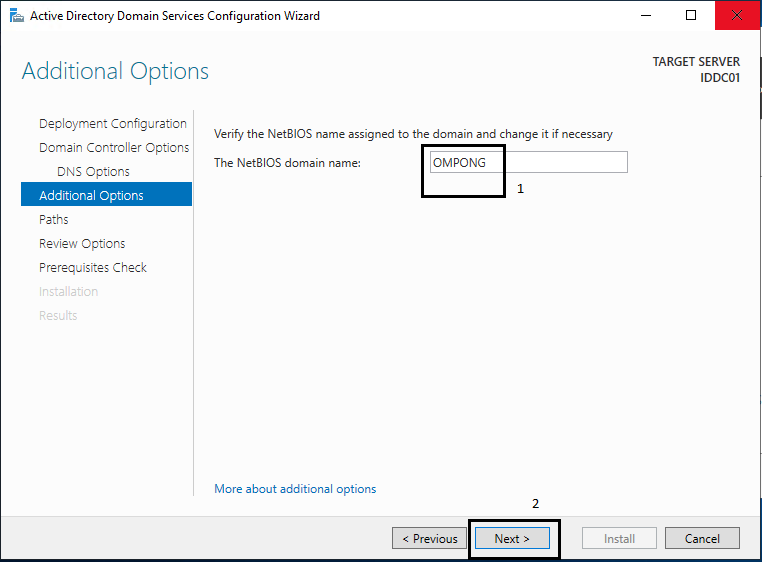762x562 pixels.
Task: Select the disabled Installation step
Action: (69, 292)
